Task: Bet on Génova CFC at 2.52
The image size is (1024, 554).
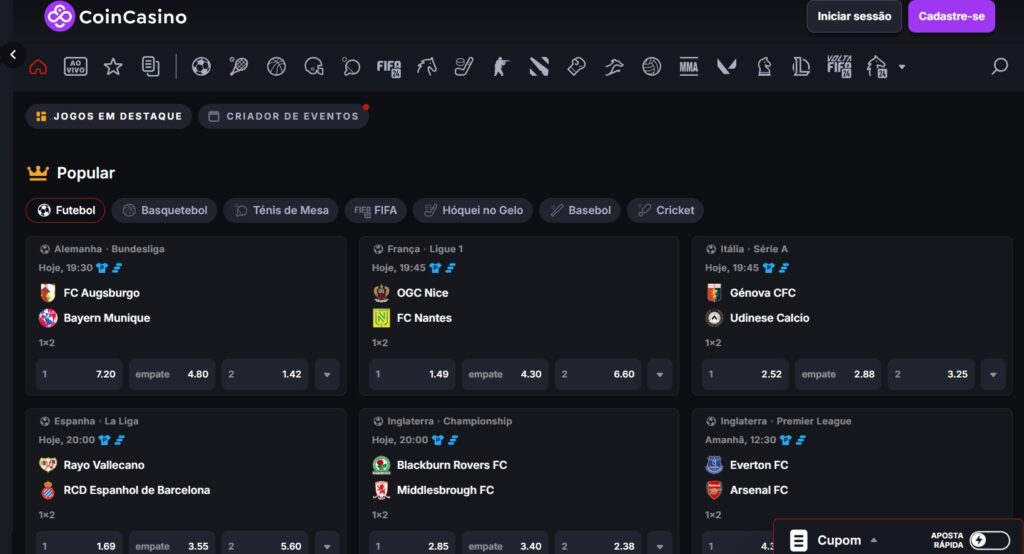Action: coord(745,374)
